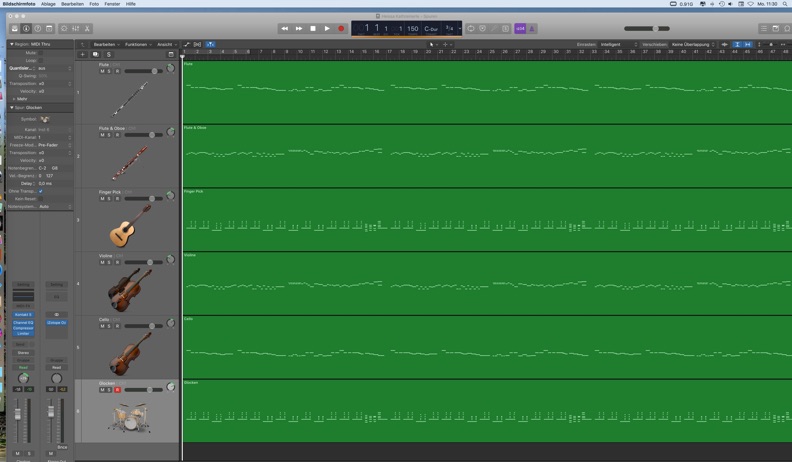The width and height of the screenshot is (792, 462).
Task: Open the Funktionen menu
Action: 138,44
